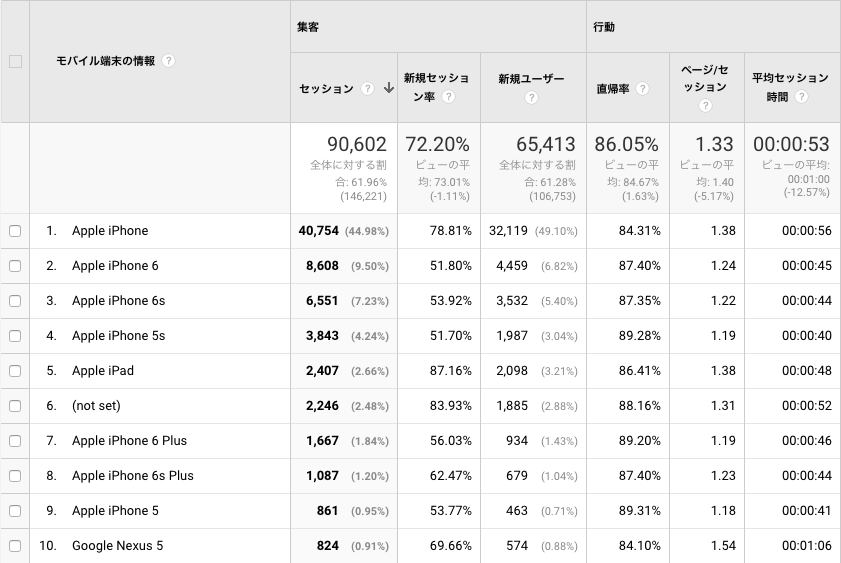Open help icon for 新規セッション率
This screenshot has height=563, width=841.
448,97
